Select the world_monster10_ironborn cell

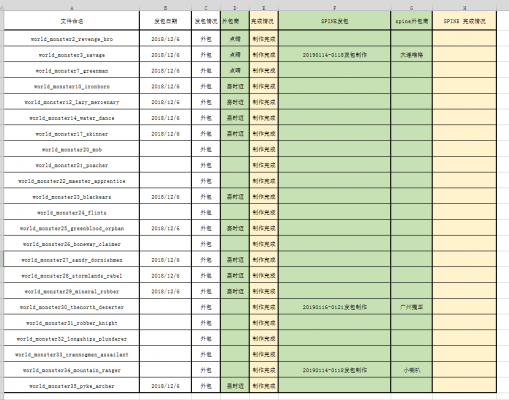(x=72, y=86)
